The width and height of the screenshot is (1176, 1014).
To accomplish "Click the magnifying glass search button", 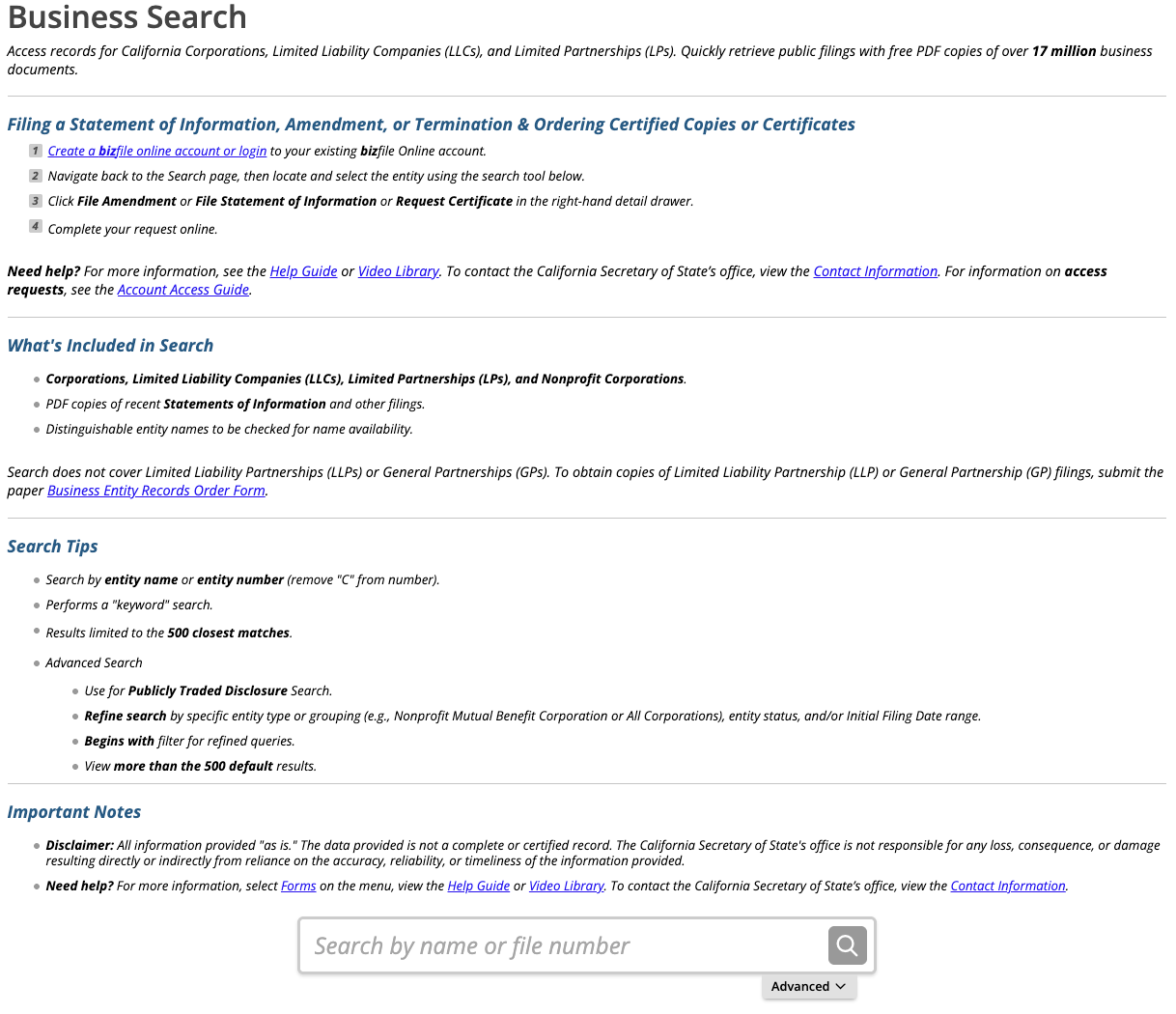I will coord(847,945).
